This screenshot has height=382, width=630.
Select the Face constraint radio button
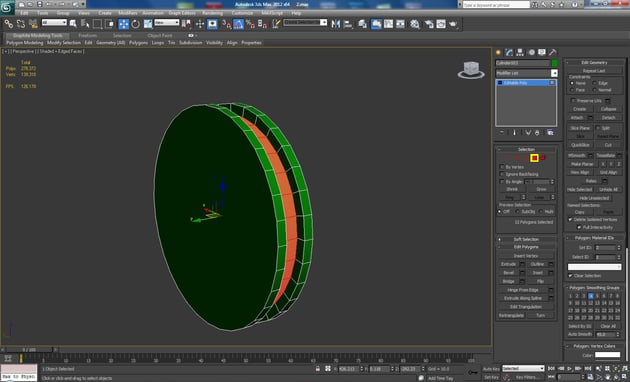[572, 90]
